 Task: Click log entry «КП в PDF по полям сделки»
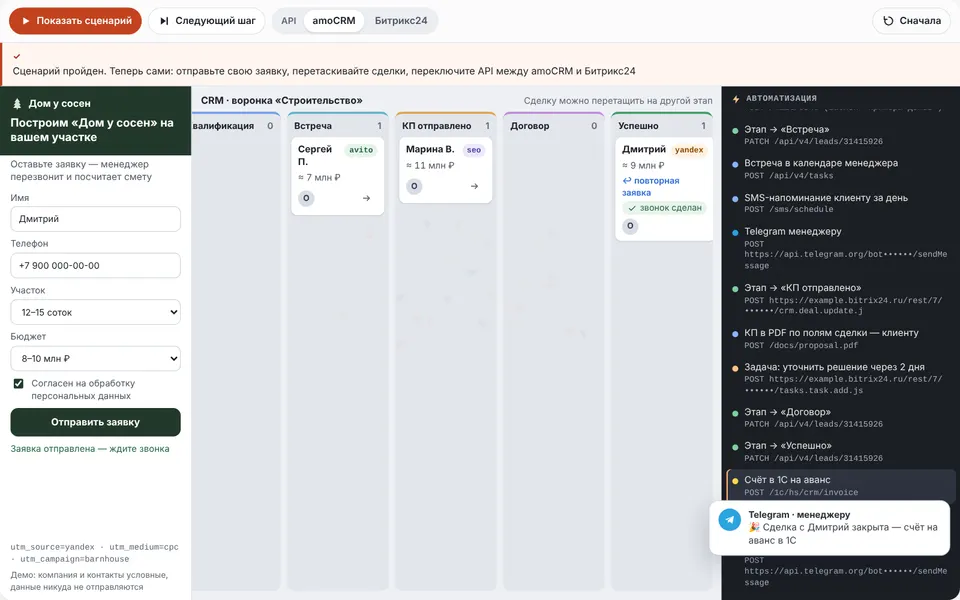pyautogui.click(x=840, y=339)
